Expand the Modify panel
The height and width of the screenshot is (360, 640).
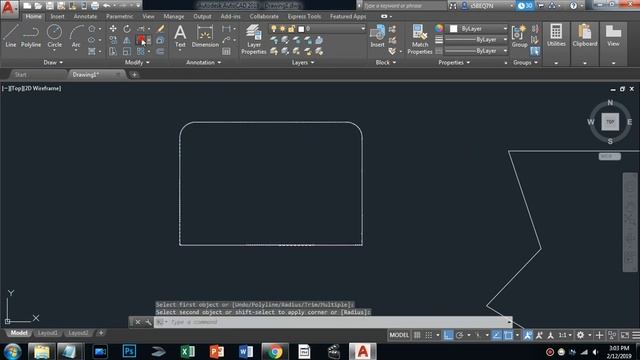pyautogui.click(x=137, y=62)
